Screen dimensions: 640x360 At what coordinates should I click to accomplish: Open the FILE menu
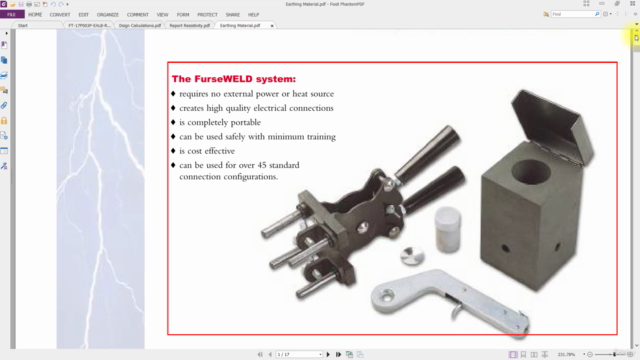coord(11,14)
